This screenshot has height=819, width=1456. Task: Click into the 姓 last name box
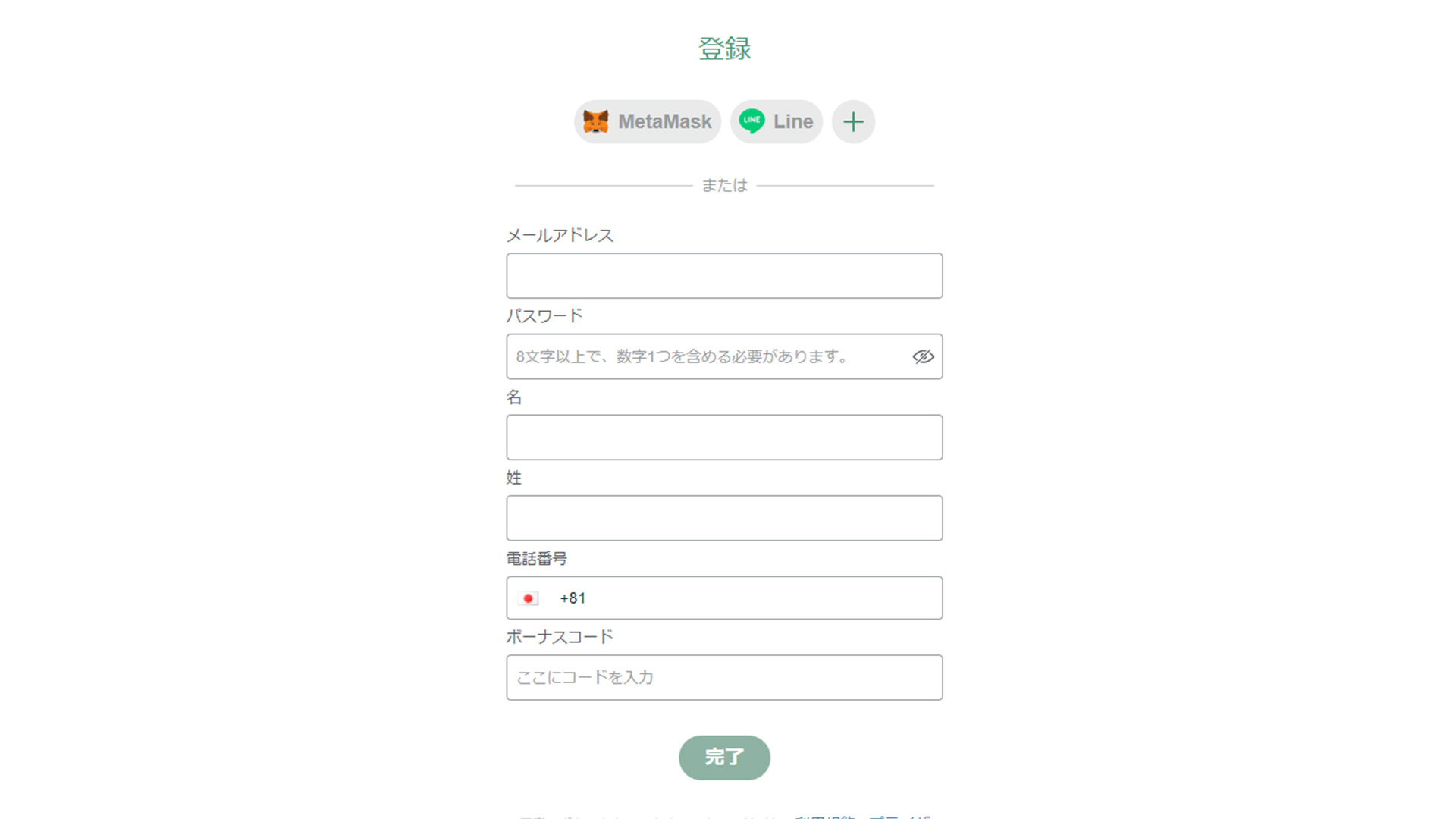point(724,518)
